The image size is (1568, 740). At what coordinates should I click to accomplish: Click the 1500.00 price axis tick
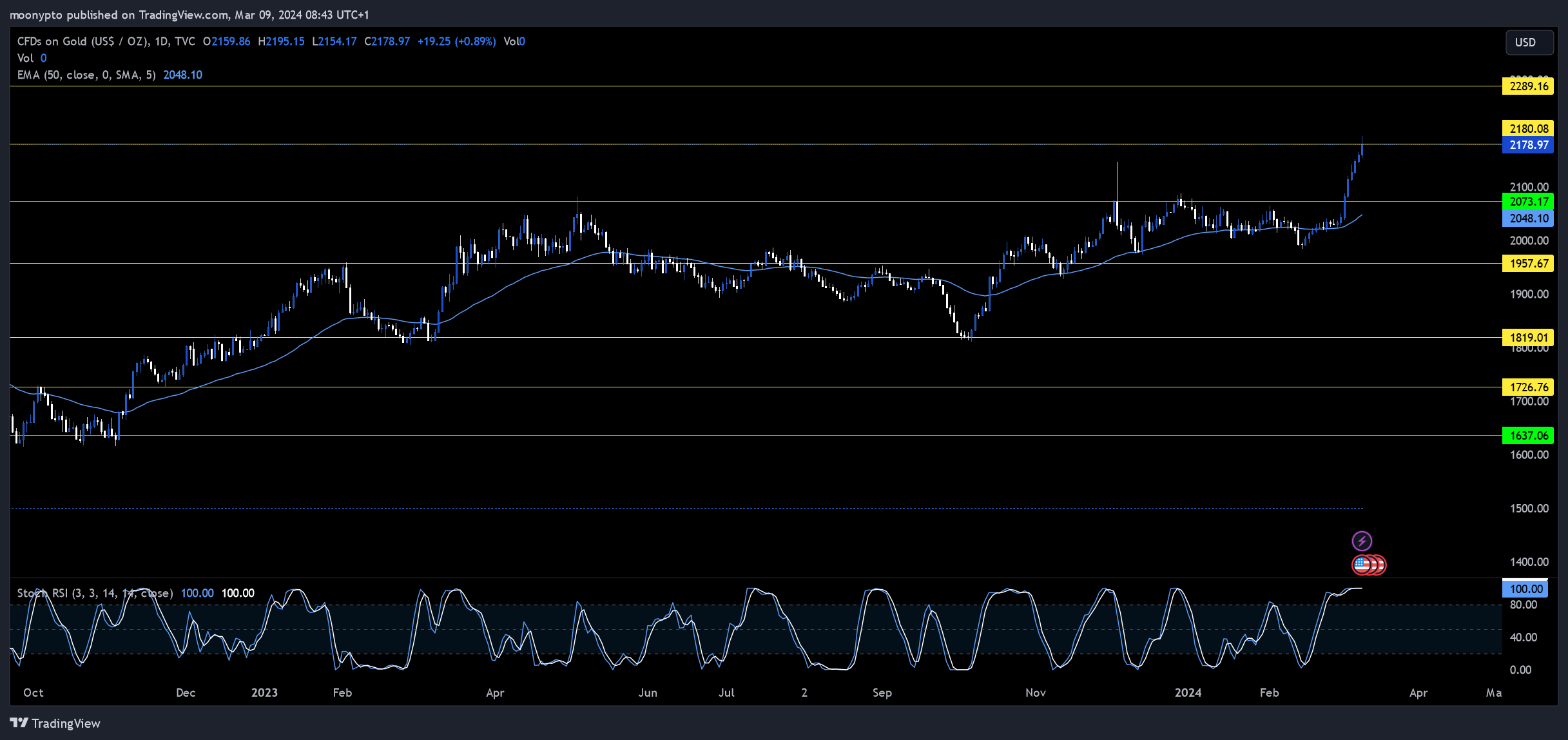(1529, 509)
